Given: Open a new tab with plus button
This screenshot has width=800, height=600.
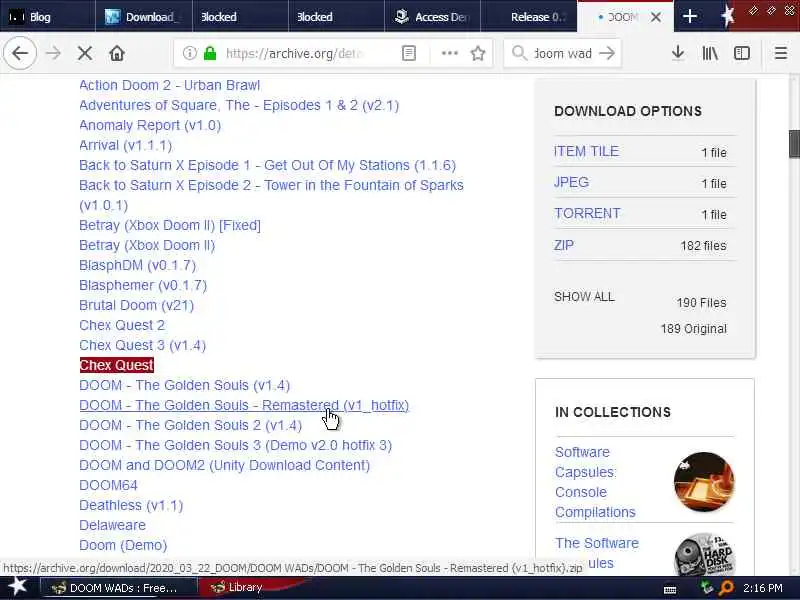Looking at the screenshot, I should (x=690, y=16).
